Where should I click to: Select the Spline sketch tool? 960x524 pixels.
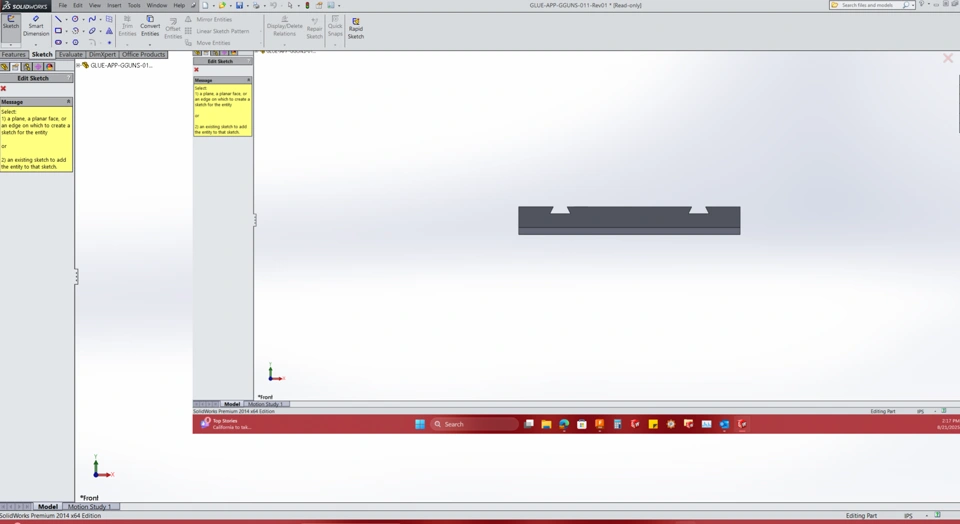click(92, 19)
